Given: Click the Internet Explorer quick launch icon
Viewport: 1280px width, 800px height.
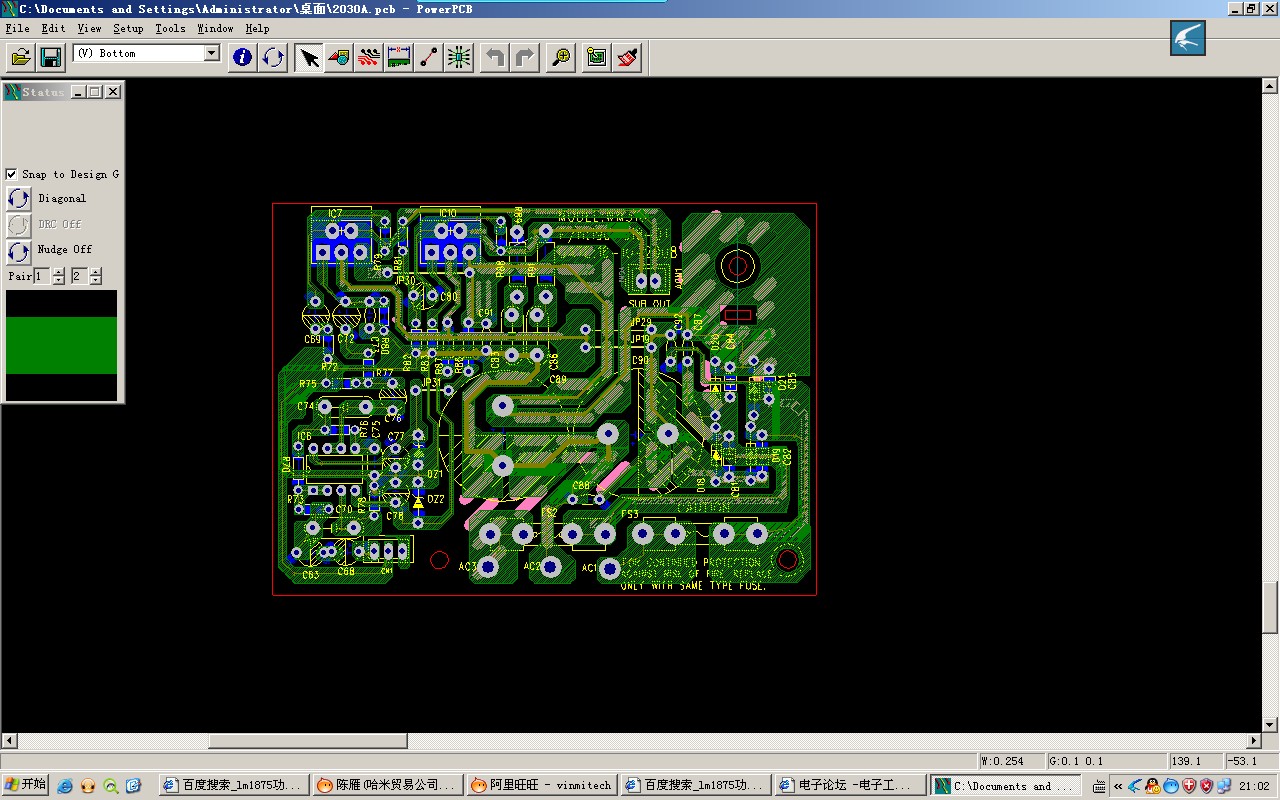Looking at the screenshot, I should tap(66, 786).
